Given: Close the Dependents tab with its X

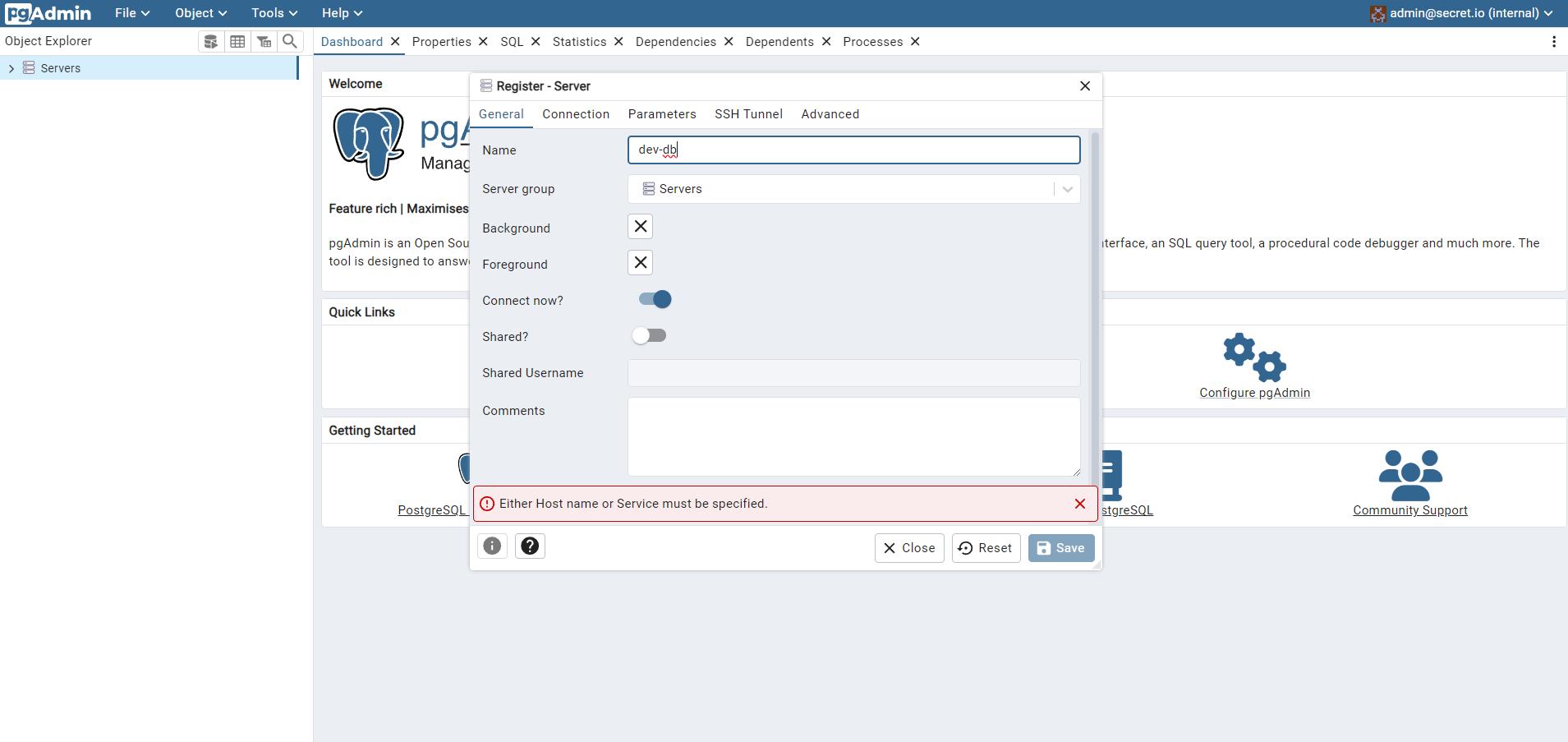Looking at the screenshot, I should [826, 41].
